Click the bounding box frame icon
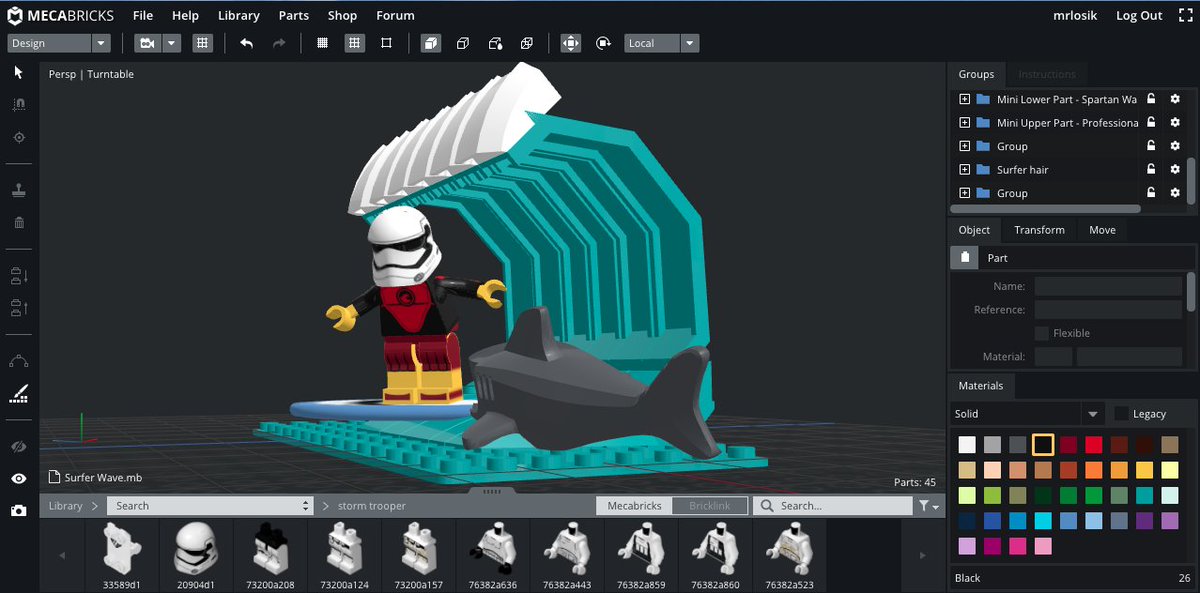Viewport: 1200px width, 593px height. click(x=386, y=43)
